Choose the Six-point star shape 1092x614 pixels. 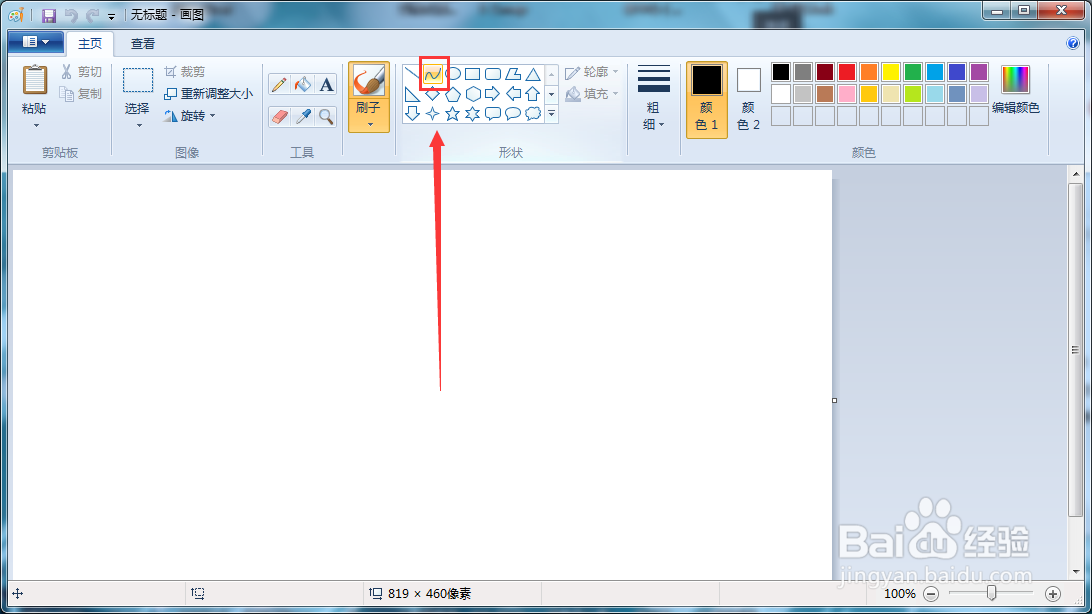pos(473,113)
